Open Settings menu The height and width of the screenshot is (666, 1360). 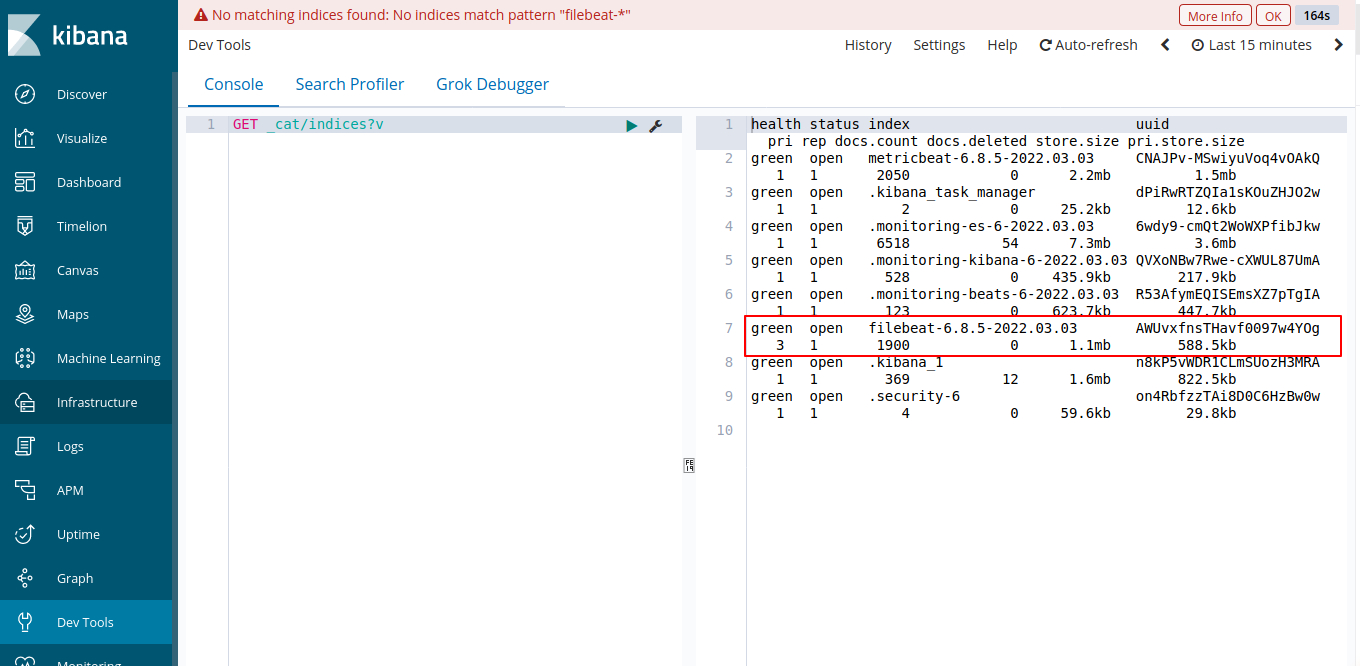pyautogui.click(x=939, y=45)
